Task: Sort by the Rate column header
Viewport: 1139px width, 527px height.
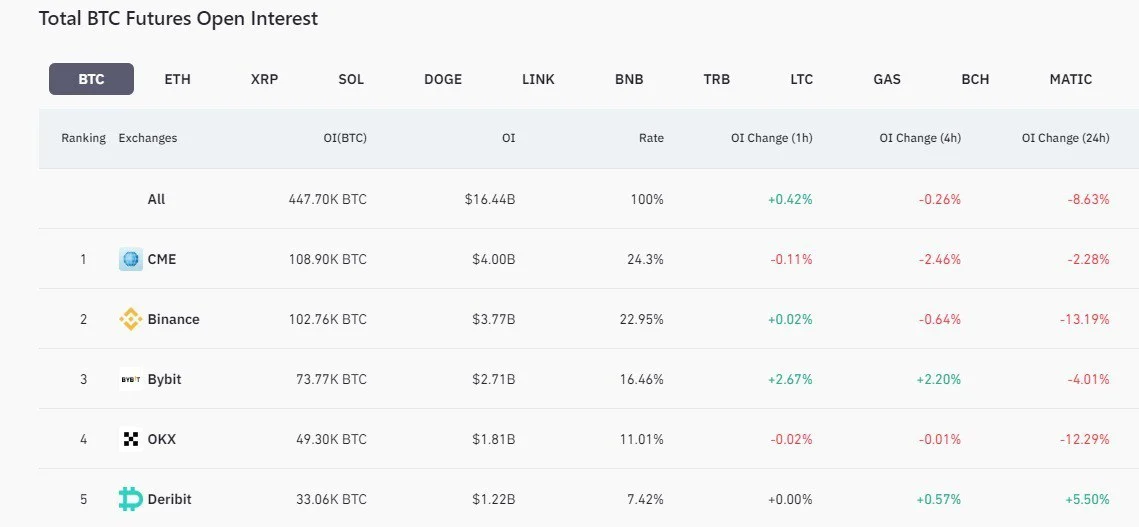Action: tap(651, 138)
